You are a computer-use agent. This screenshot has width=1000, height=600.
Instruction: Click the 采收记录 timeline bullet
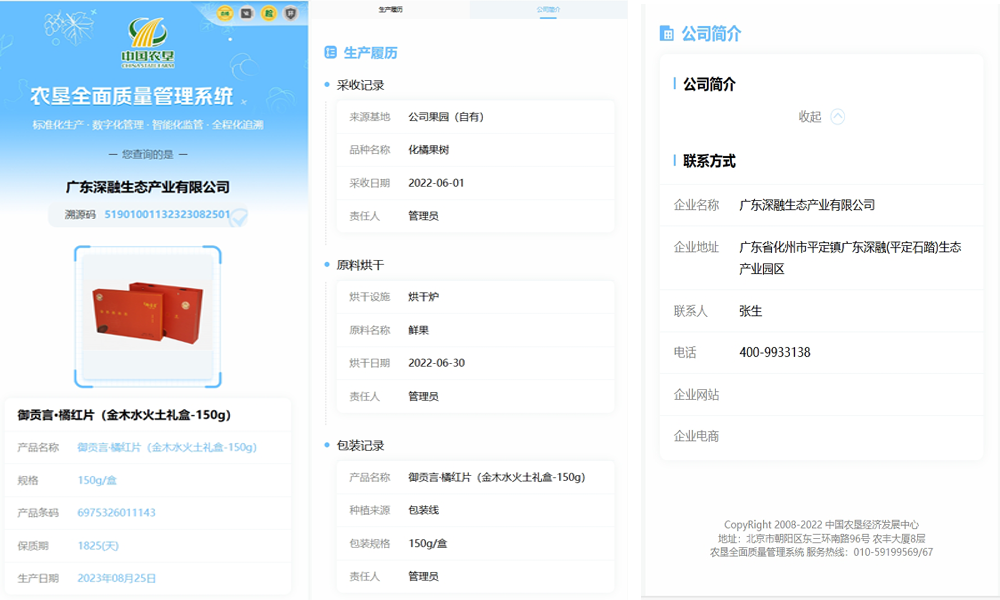[327, 85]
